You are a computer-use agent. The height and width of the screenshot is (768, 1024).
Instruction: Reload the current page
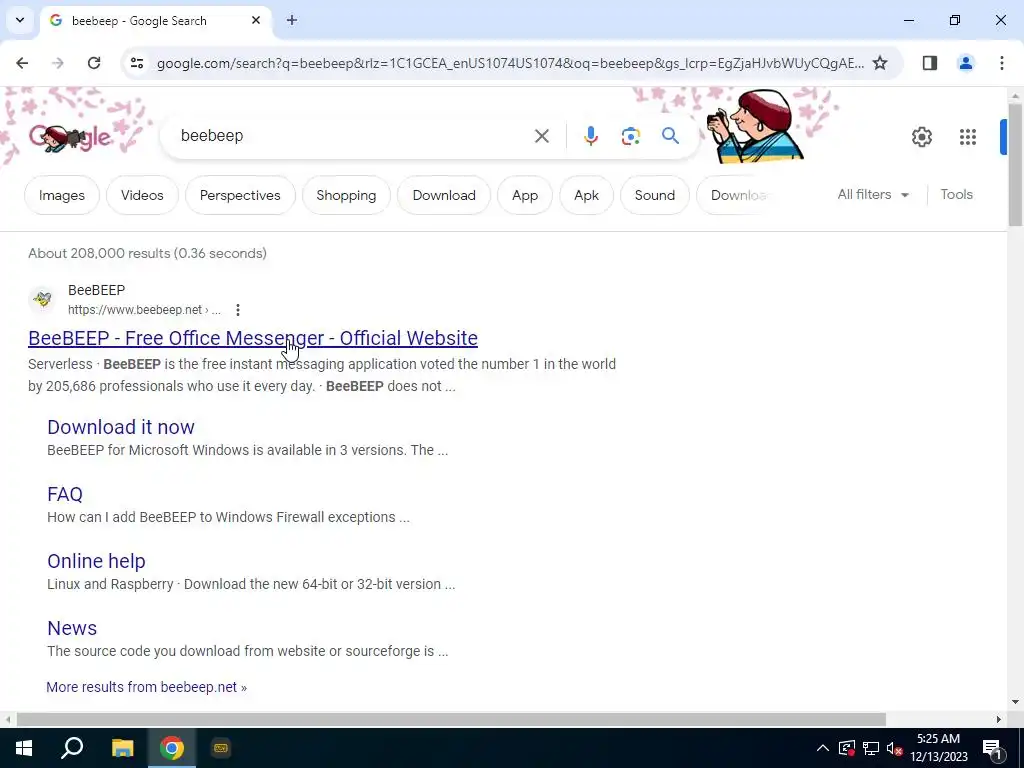pos(94,63)
